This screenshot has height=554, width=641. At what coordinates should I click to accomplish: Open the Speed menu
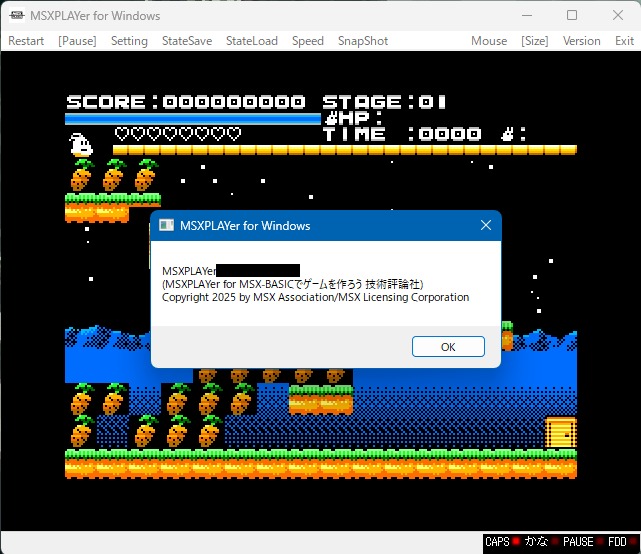click(x=307, y=41)
